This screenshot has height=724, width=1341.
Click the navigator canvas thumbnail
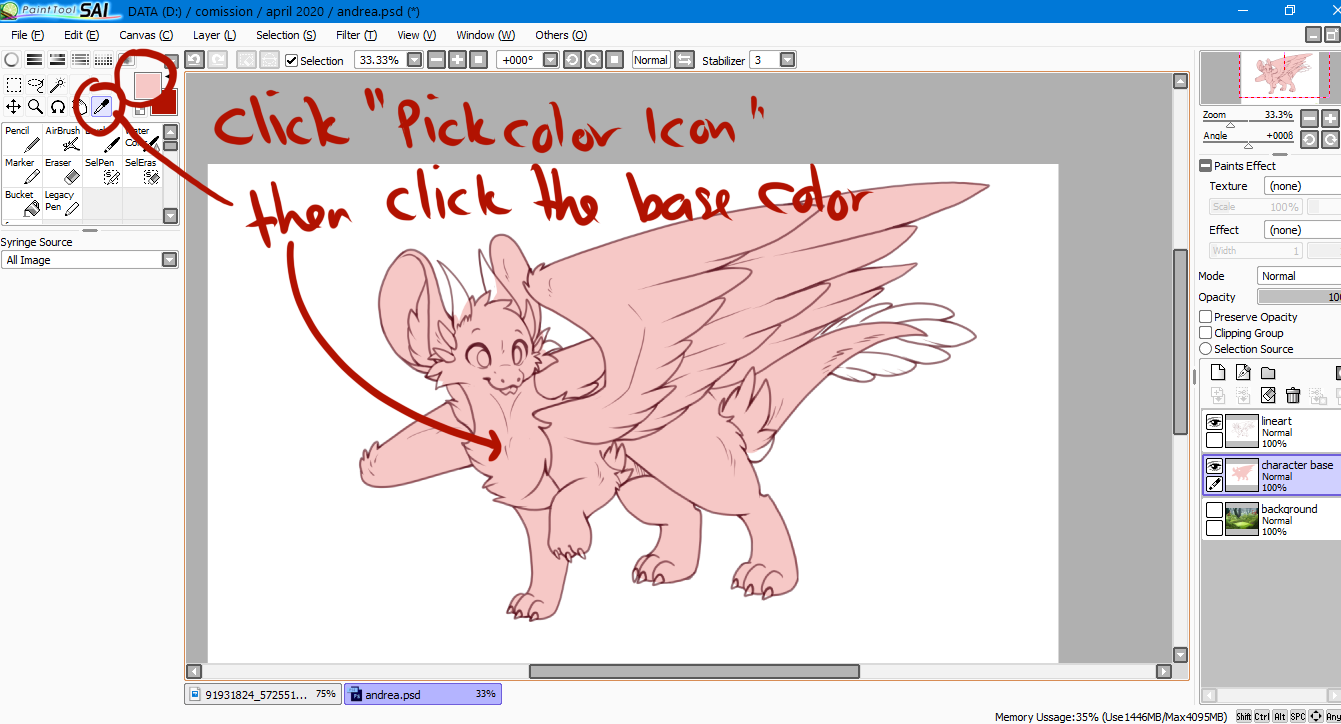click(1270, 78)
